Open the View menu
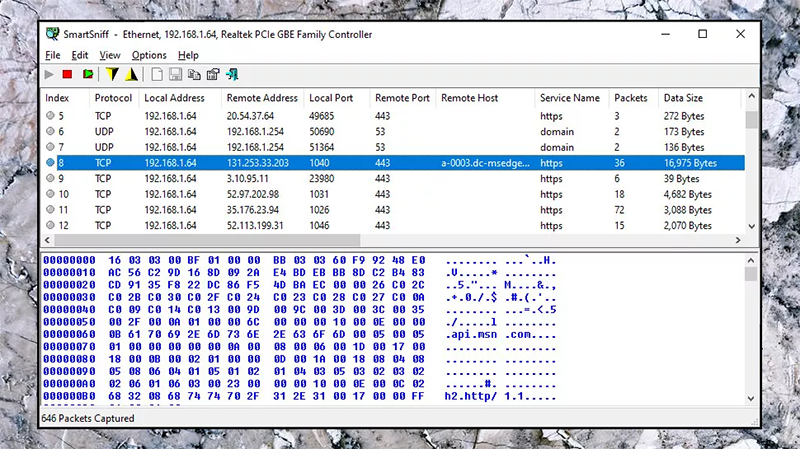This screenshot has width=800, height=449. coord(110,55)
